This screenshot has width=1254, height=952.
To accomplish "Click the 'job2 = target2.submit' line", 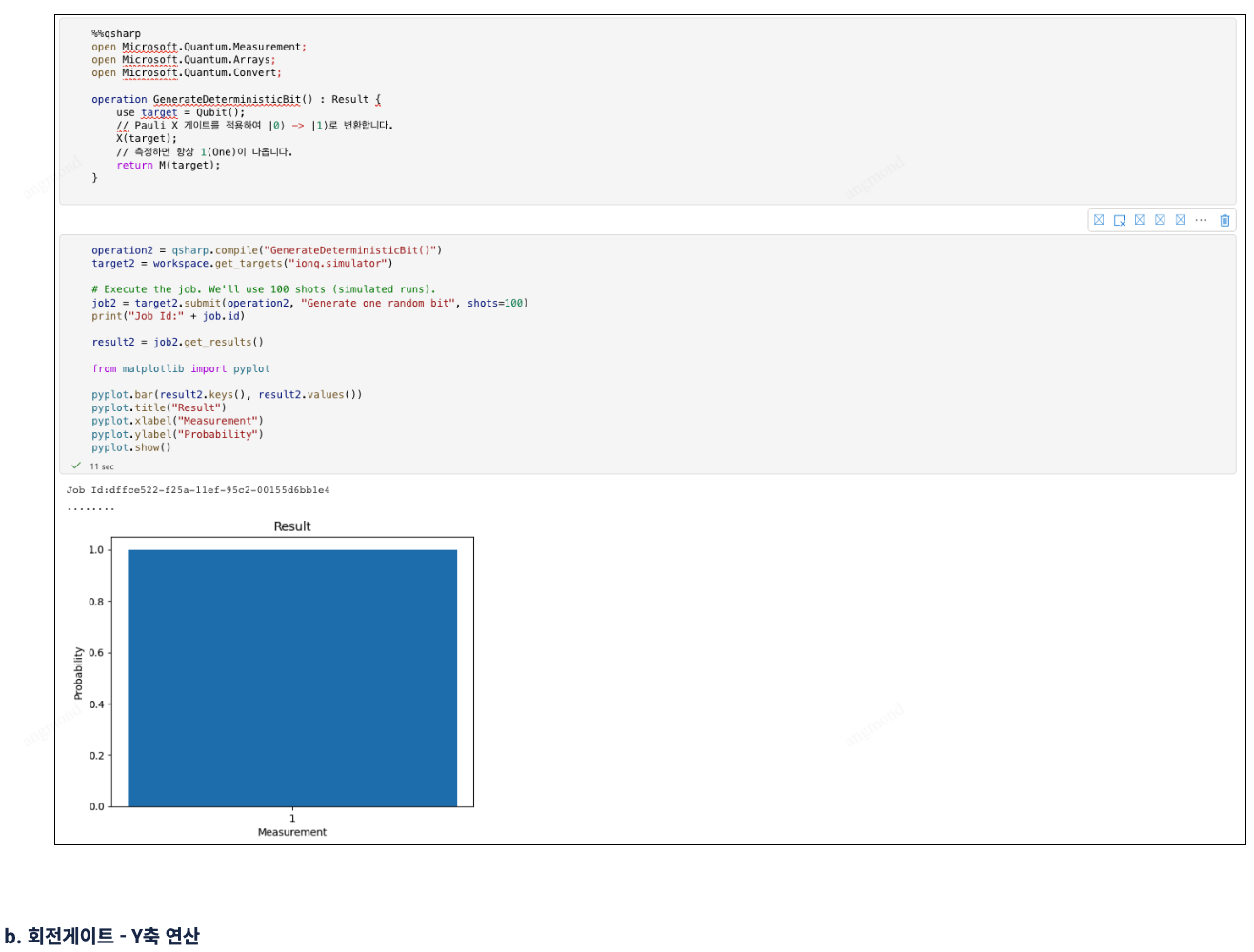I will [309, 303].
